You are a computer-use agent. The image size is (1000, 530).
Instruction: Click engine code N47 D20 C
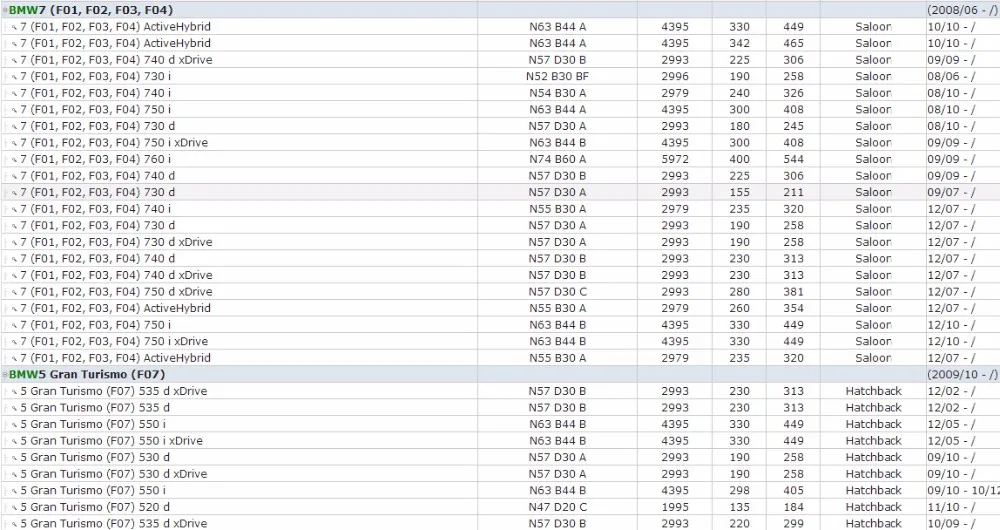pyautogui.click(x=557, y=507)
